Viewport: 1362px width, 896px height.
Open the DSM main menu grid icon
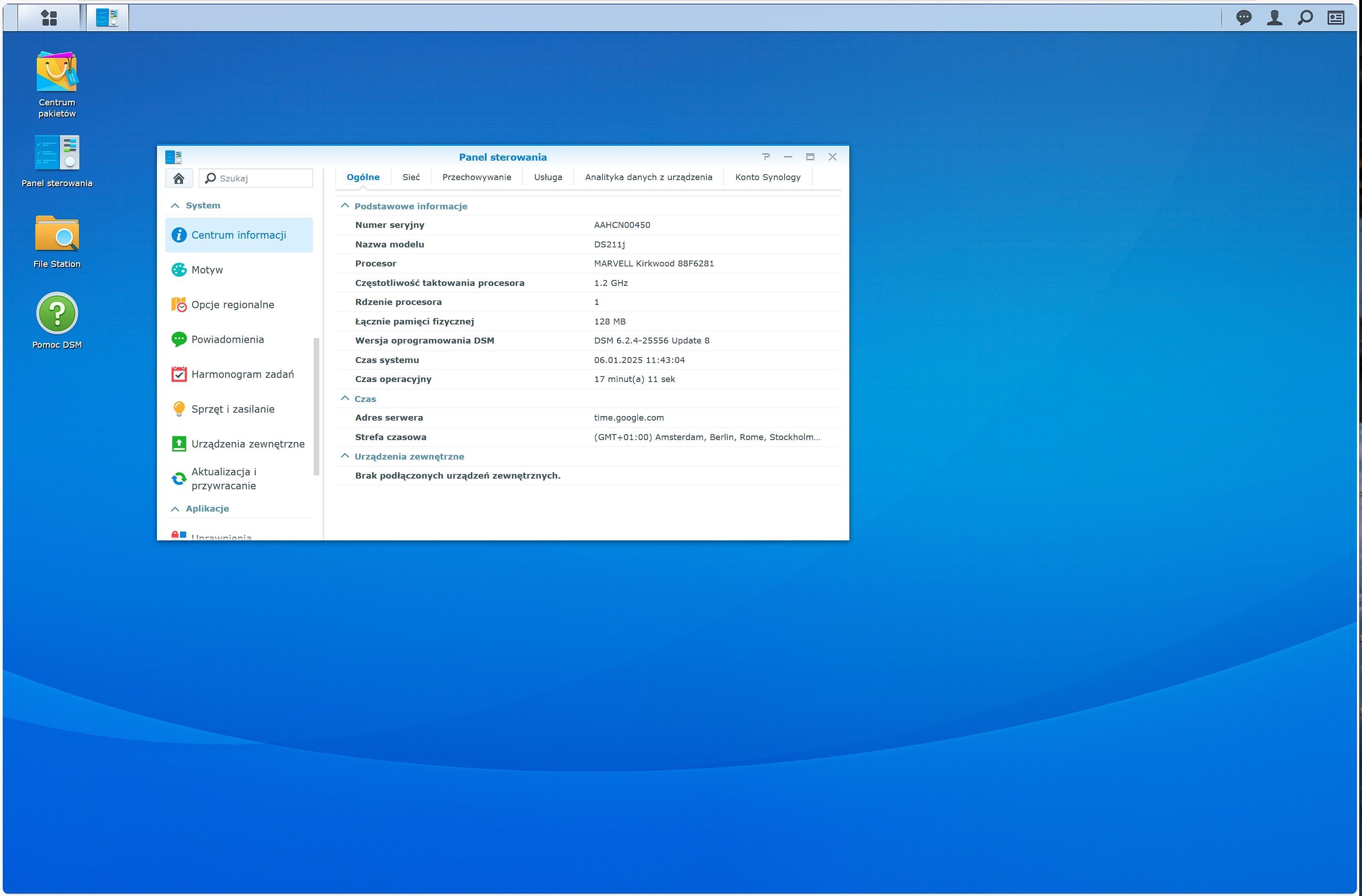pyautogui.click(x=49, y=18)
